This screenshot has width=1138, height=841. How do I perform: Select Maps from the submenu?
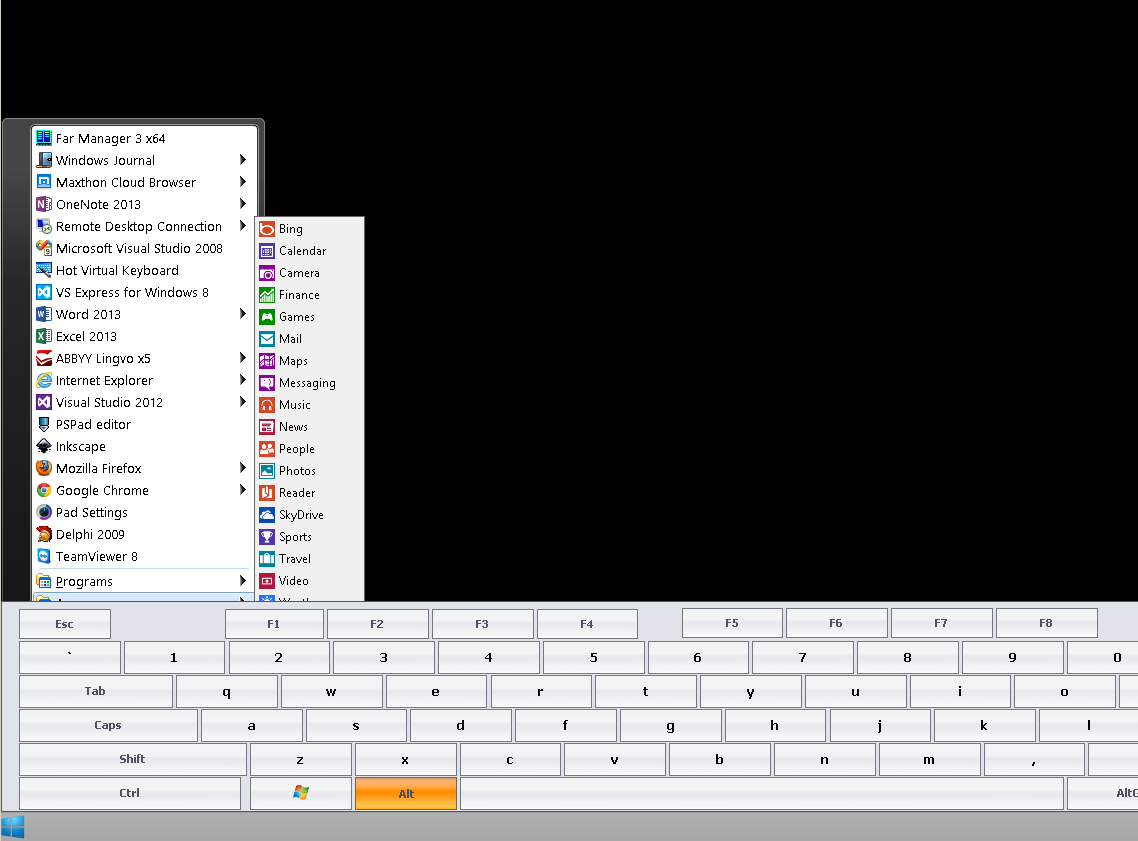[309, 361]
